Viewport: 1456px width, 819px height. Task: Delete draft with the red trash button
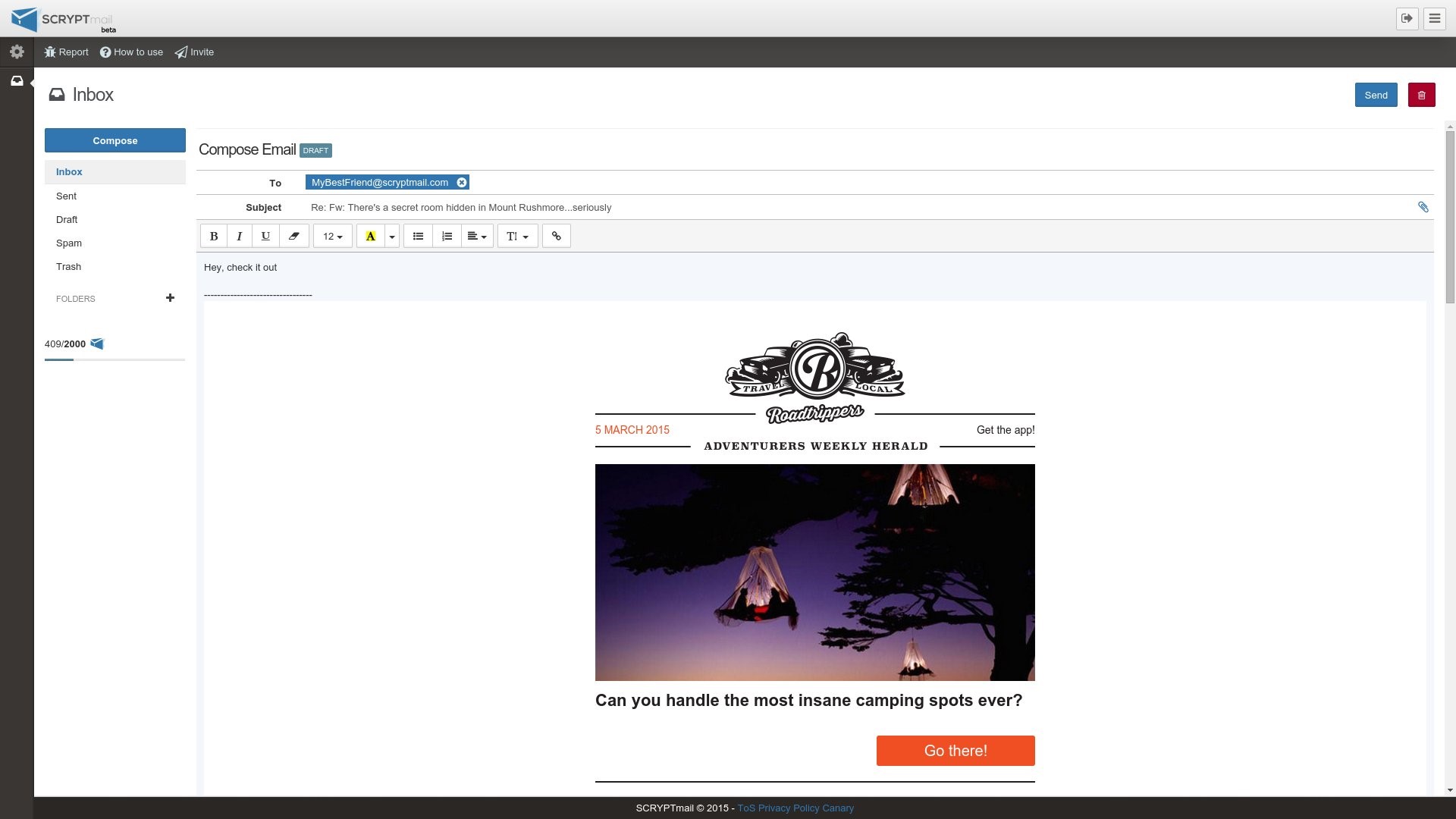tap(1421, 95)
